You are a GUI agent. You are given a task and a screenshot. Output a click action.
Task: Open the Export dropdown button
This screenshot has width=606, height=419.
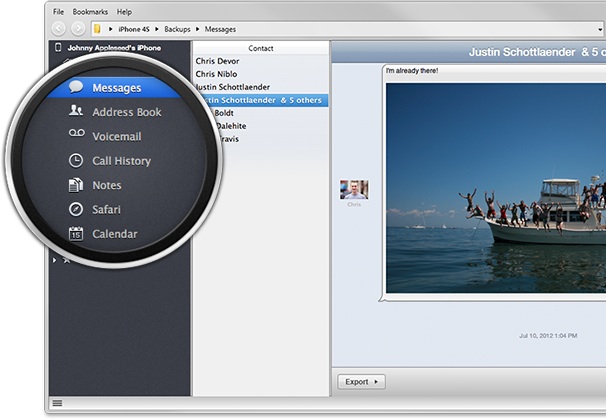pyautogui.click(x=362, y=381)
